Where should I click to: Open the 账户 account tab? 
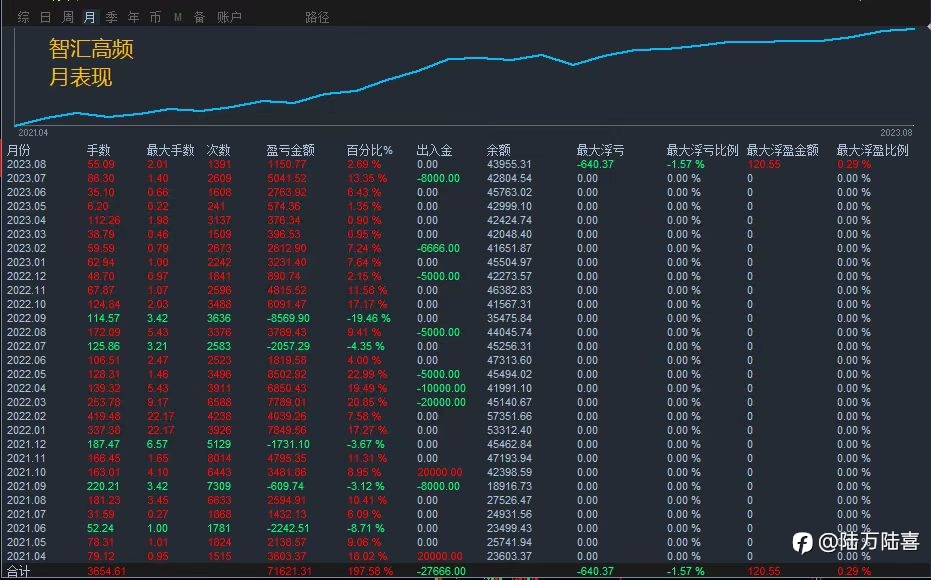tap(229, 17)
